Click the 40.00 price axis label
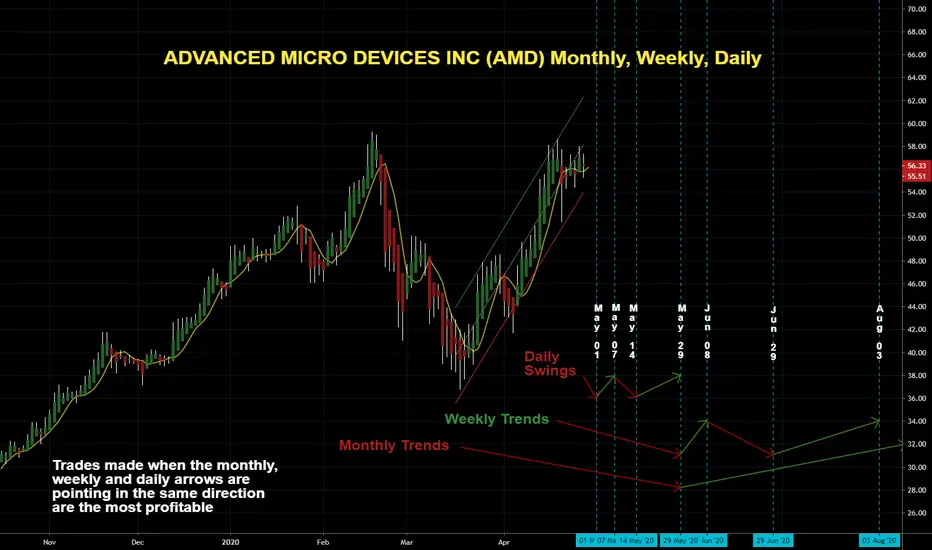This screenshot has width=932, height=550. (917, 353)
